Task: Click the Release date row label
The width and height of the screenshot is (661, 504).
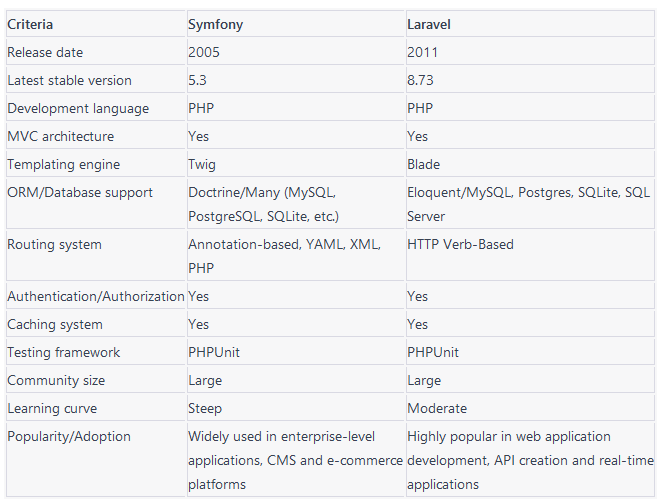Action: (96, 52)
